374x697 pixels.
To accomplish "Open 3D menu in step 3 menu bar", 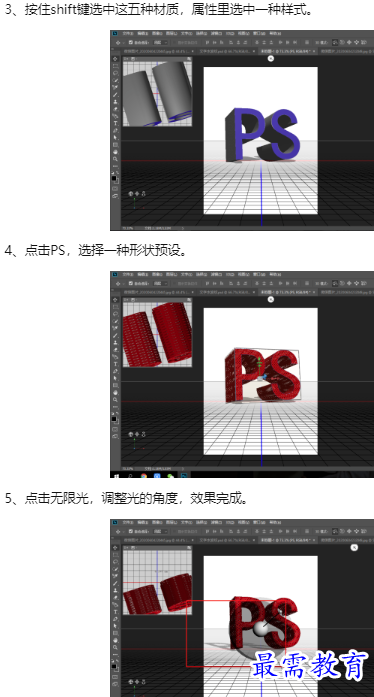I will tap(230, 33).
